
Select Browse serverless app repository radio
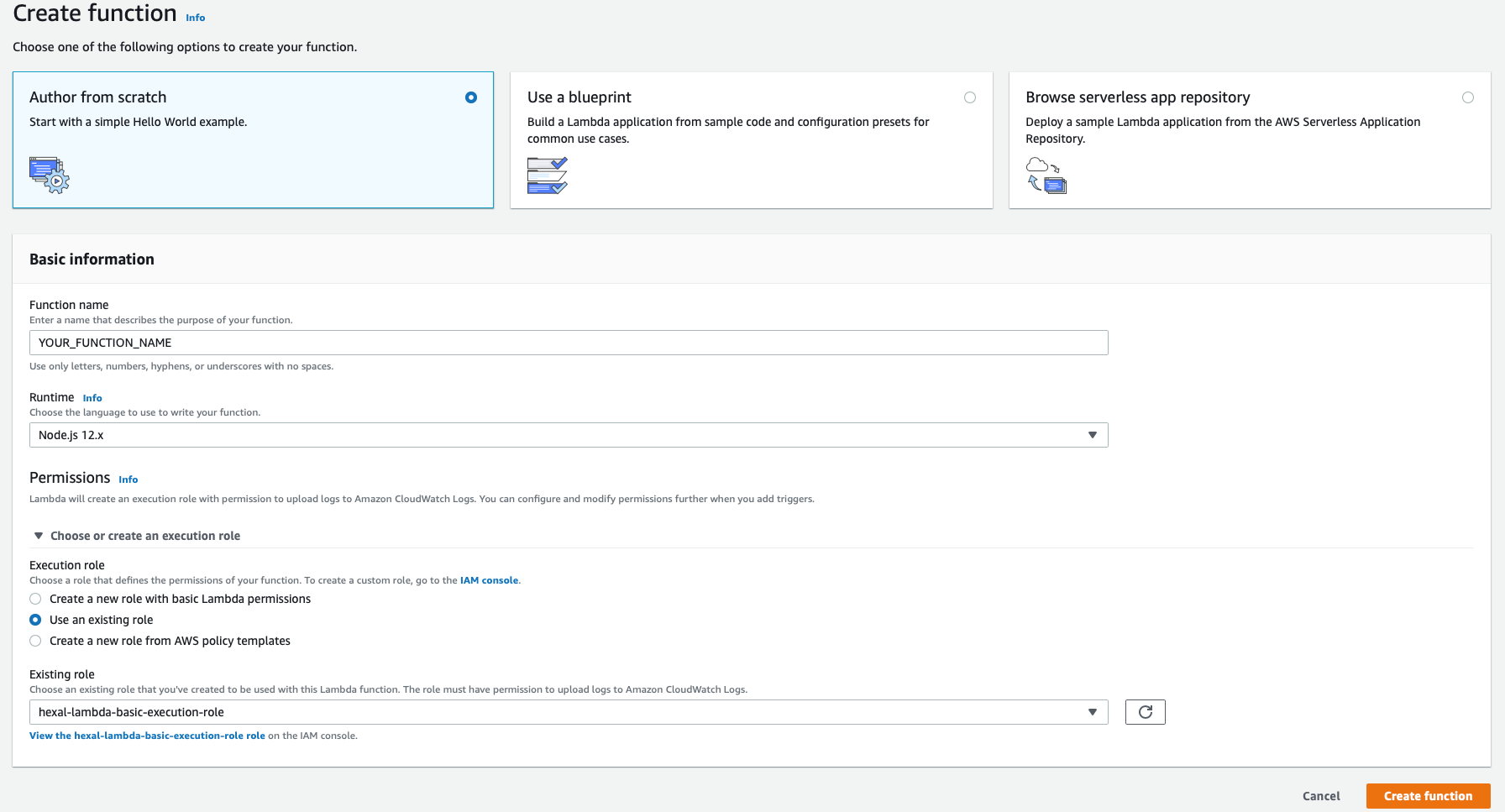(1468, 97)
